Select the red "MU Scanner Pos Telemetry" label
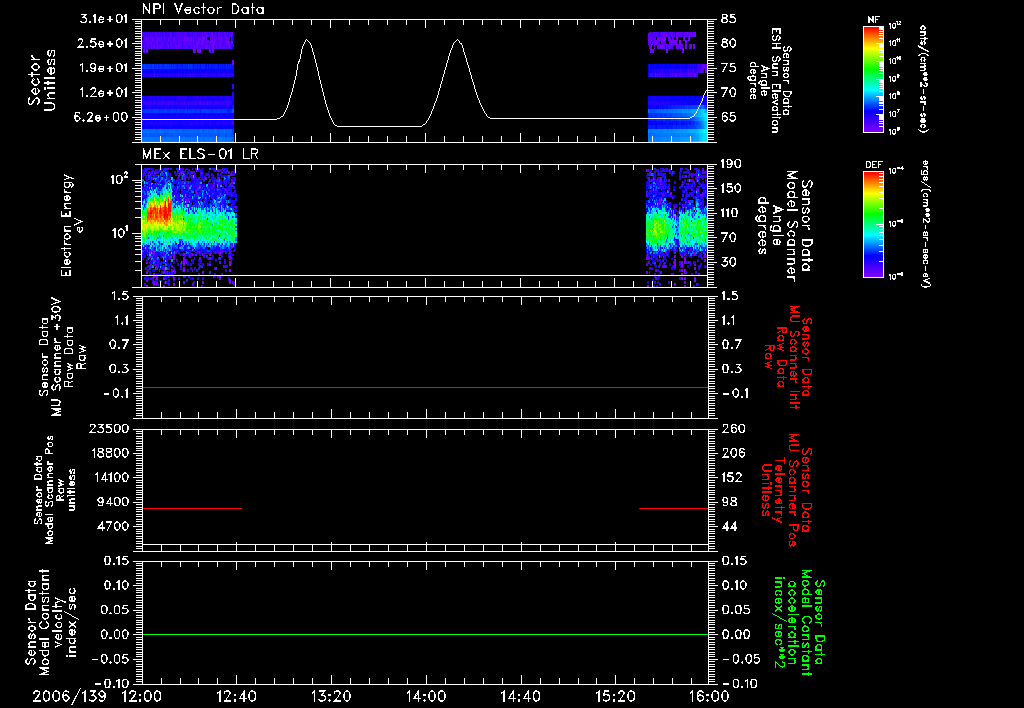1024x708 pixels. click(787, 490)
